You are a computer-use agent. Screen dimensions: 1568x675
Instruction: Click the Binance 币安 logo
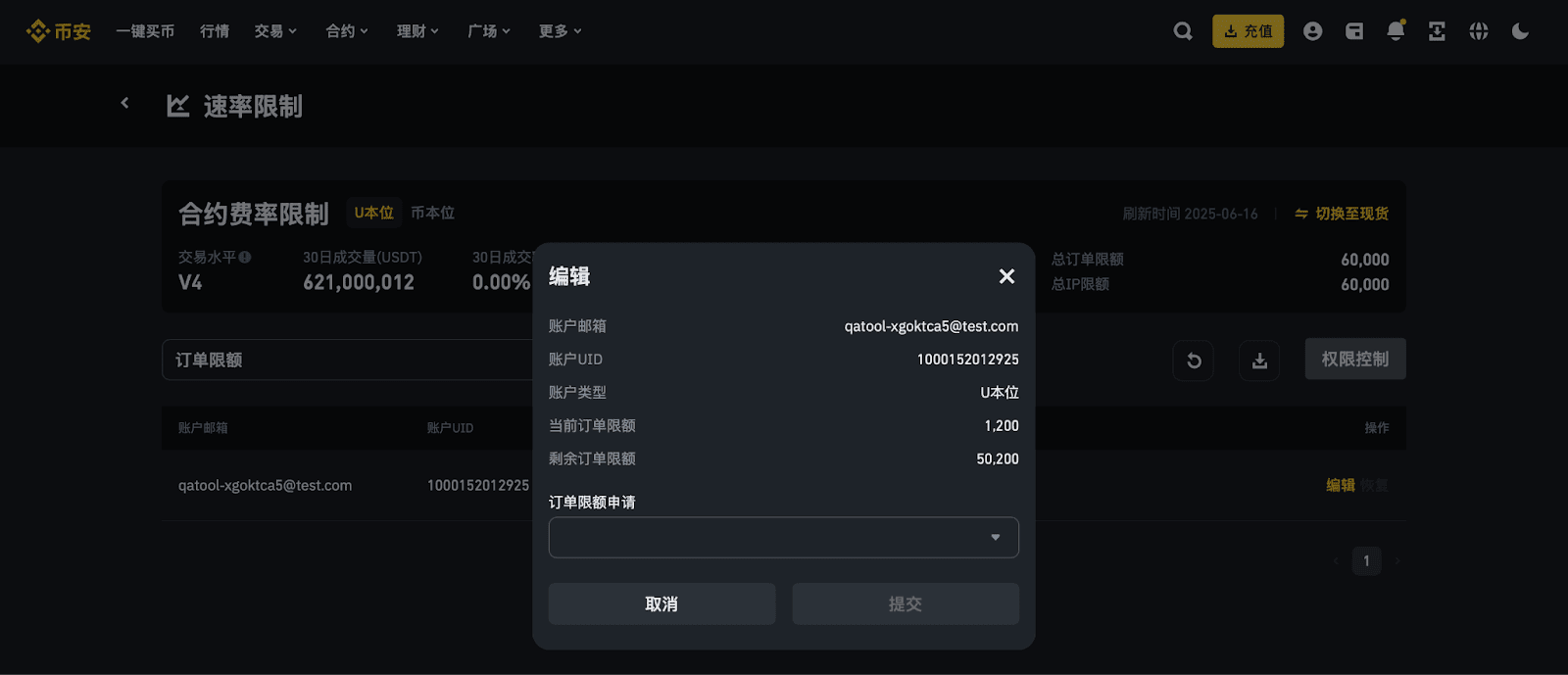tap(58, 31)
